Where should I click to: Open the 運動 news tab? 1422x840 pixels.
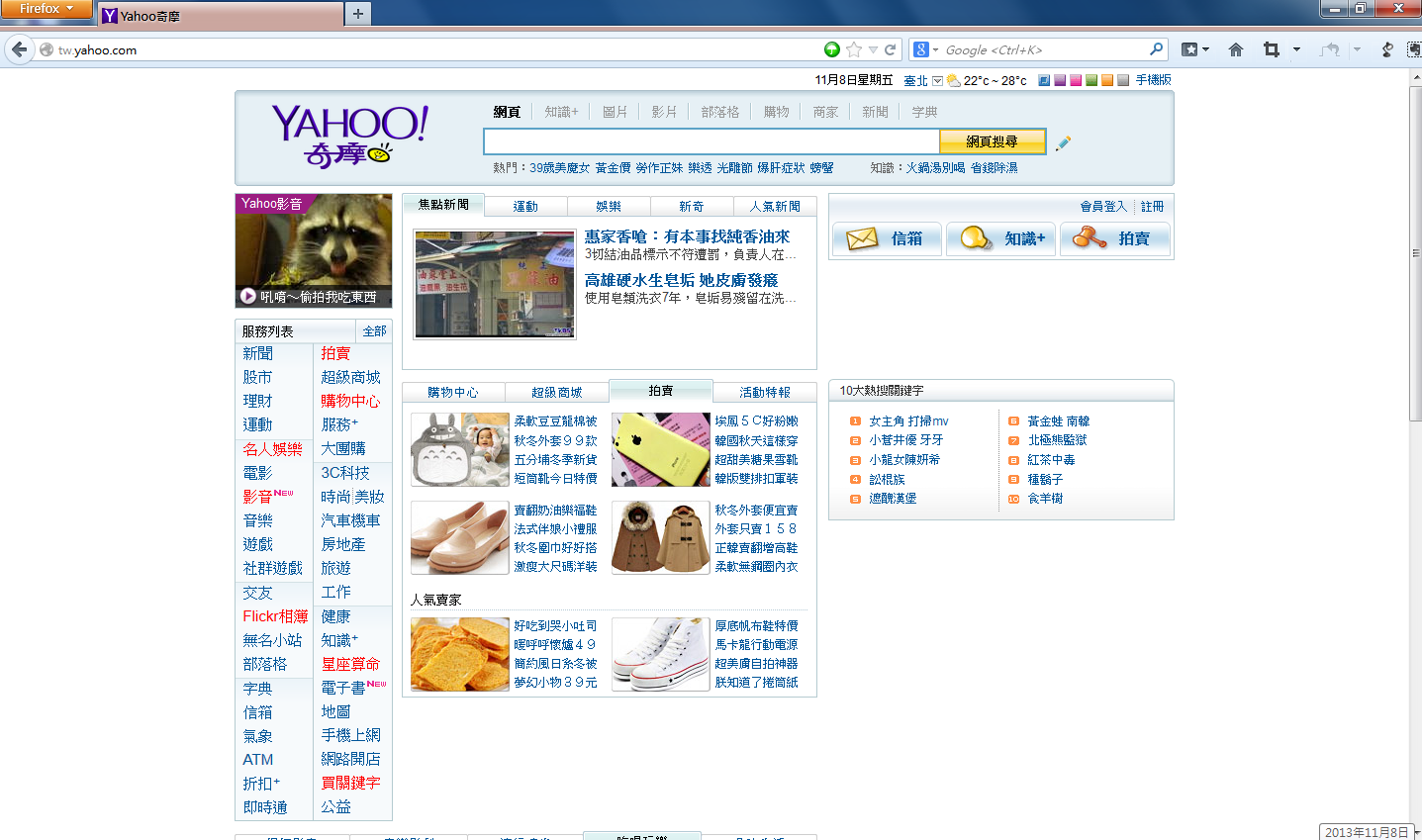tap(525, 206)
